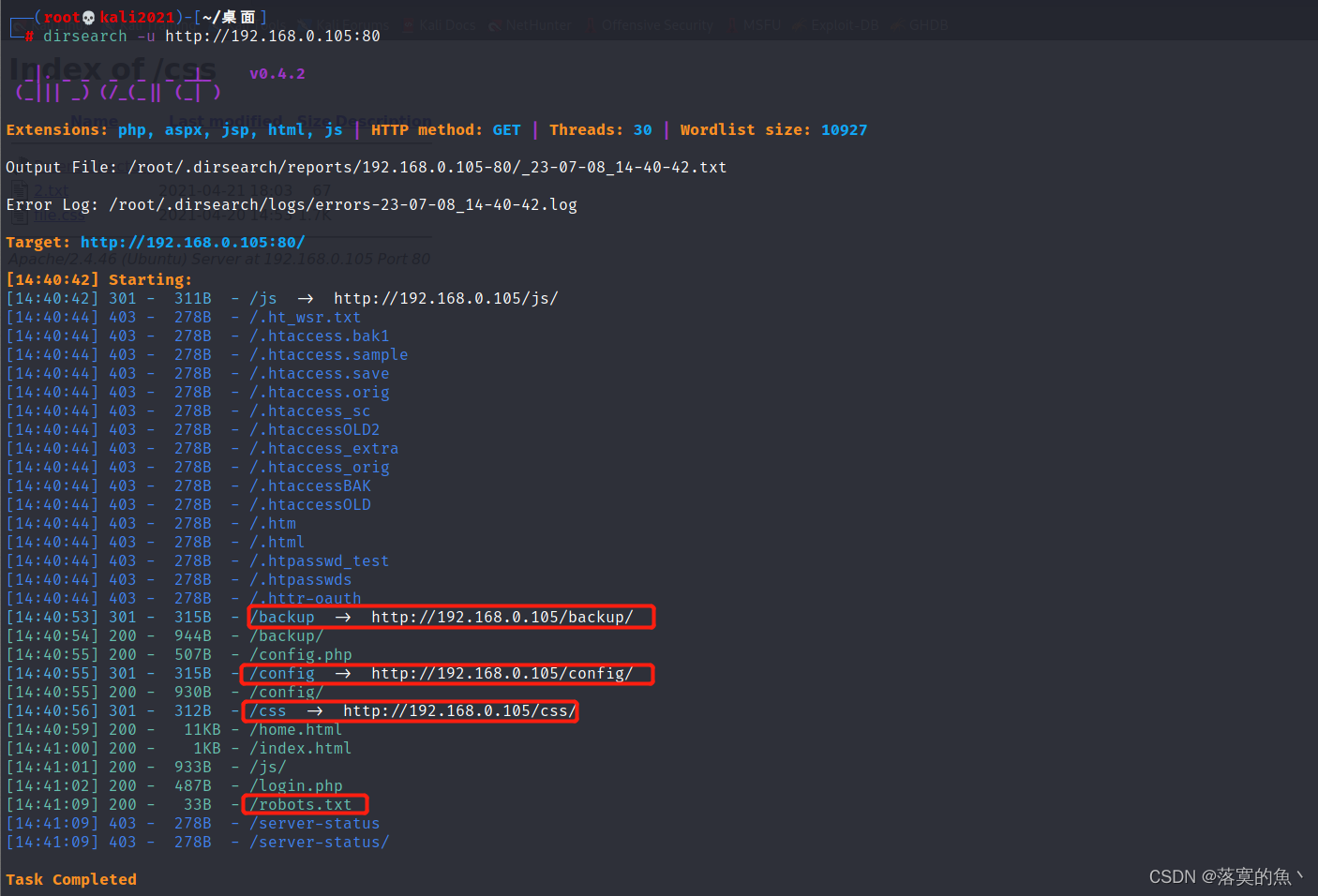Click the /login.php result
The width and height of the screenshot is (1318, 896).
point(296,785)
